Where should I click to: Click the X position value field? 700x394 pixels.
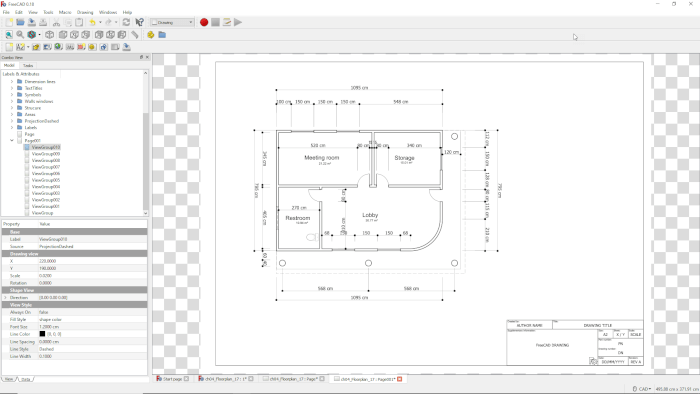[92, 261]
